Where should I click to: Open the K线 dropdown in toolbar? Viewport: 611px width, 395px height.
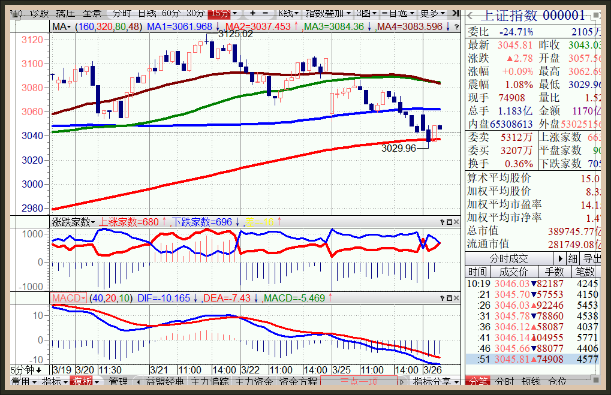click(x=288, y=13)
